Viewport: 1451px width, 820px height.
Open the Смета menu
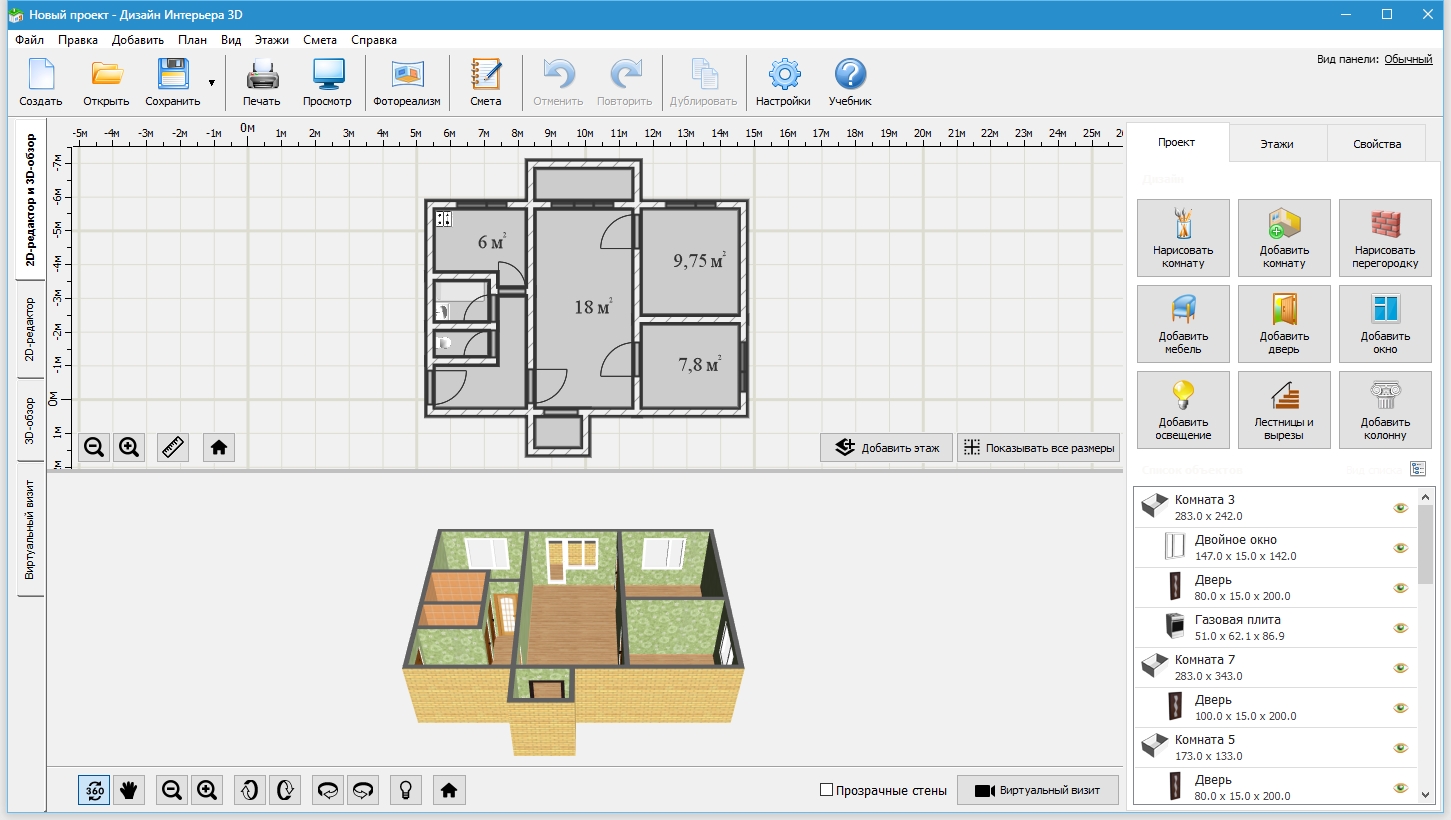(x=320, y=40)
